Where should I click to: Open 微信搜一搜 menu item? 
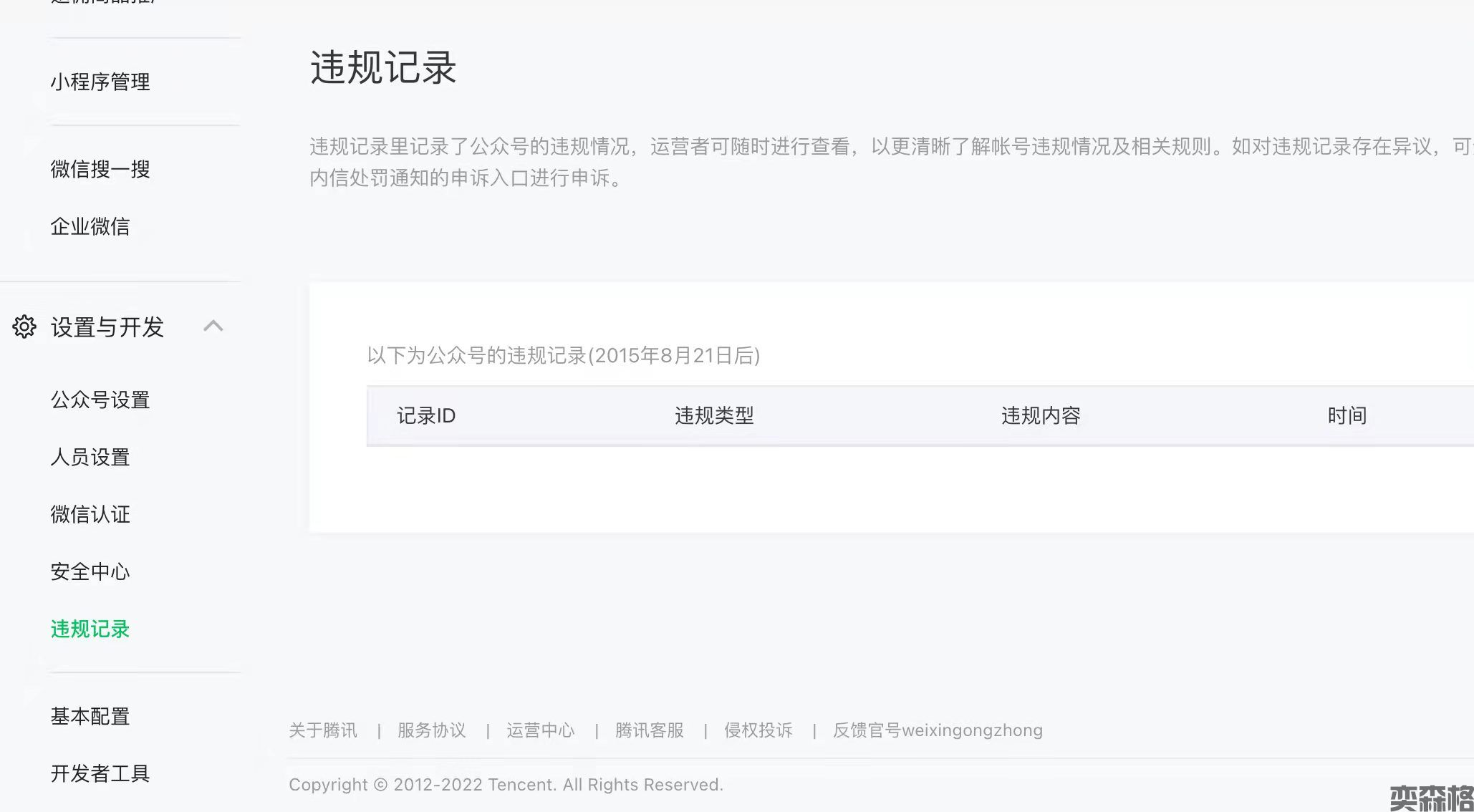pyautogui.click(x=100, y=169)
